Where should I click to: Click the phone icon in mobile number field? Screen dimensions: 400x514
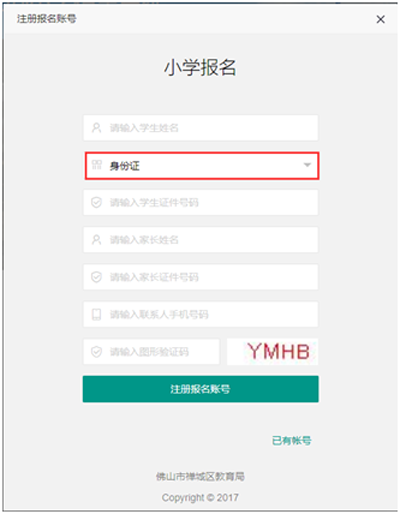click(x=97, y=314)
